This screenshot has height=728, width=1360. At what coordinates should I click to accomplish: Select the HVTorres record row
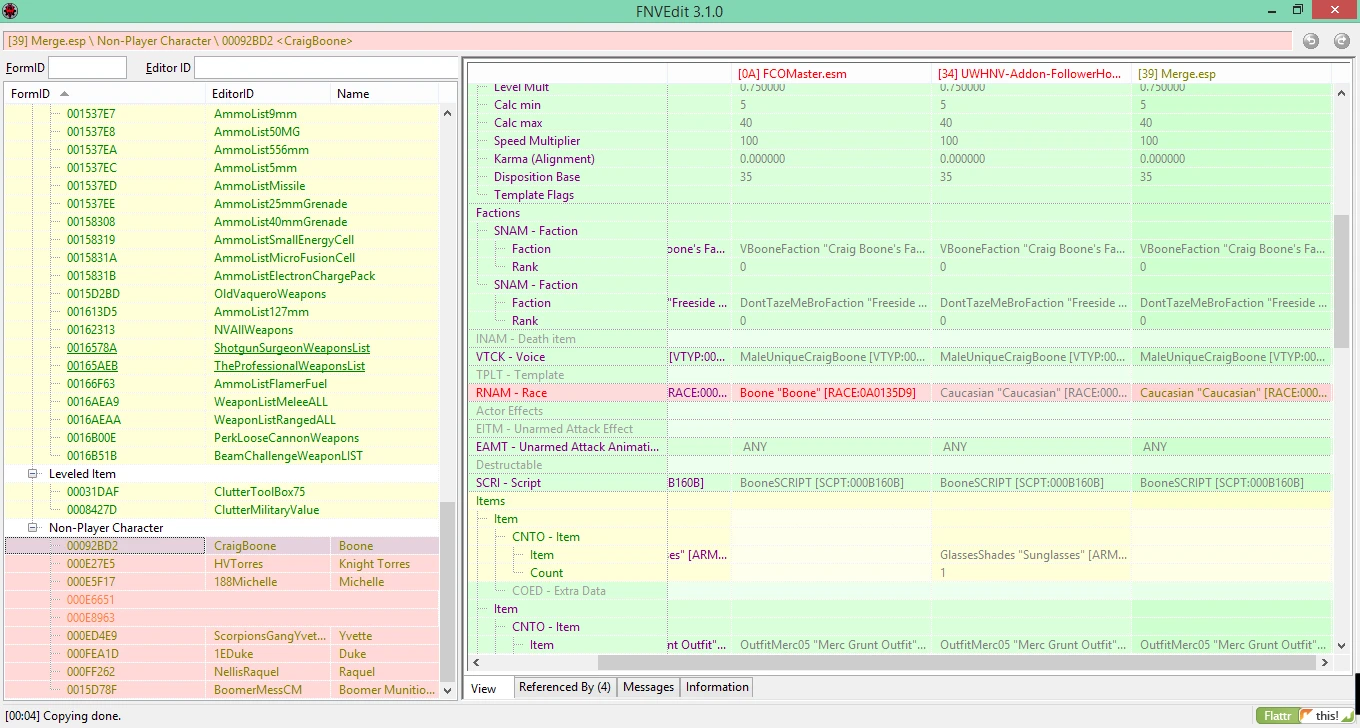[221, 564]
